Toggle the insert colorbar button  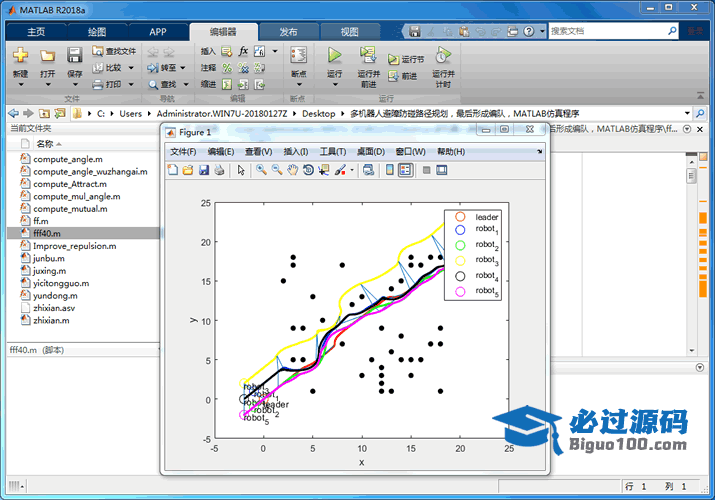(x=389, y=170)
